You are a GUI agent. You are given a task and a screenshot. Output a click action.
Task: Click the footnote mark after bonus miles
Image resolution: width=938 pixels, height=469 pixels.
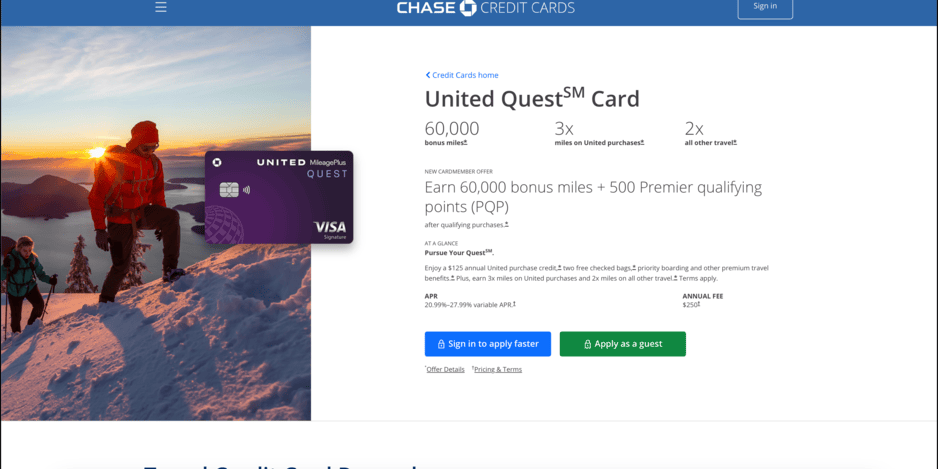pyautogui.click(x=465, y=142)
